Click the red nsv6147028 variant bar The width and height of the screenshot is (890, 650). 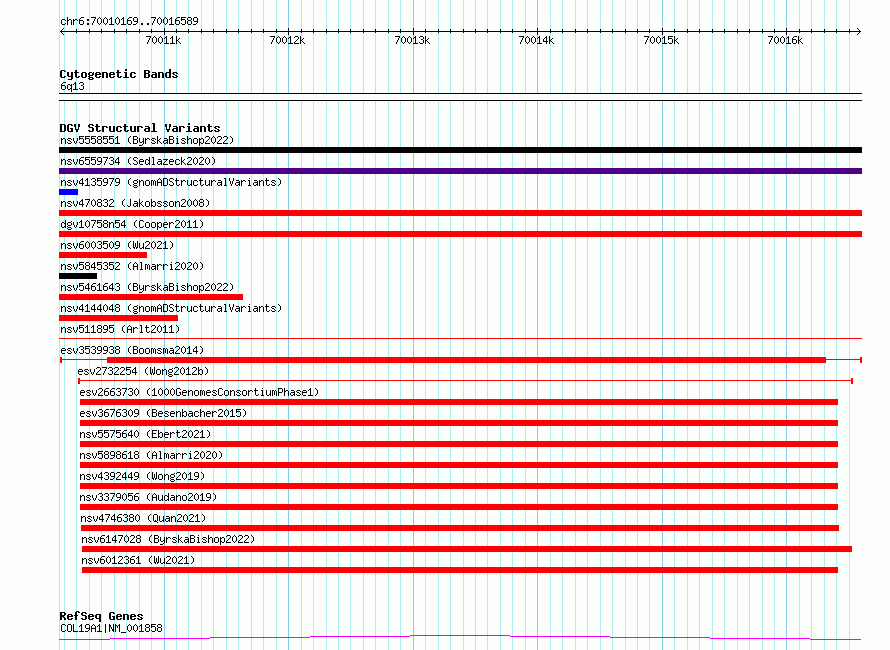tap(467, 549)
